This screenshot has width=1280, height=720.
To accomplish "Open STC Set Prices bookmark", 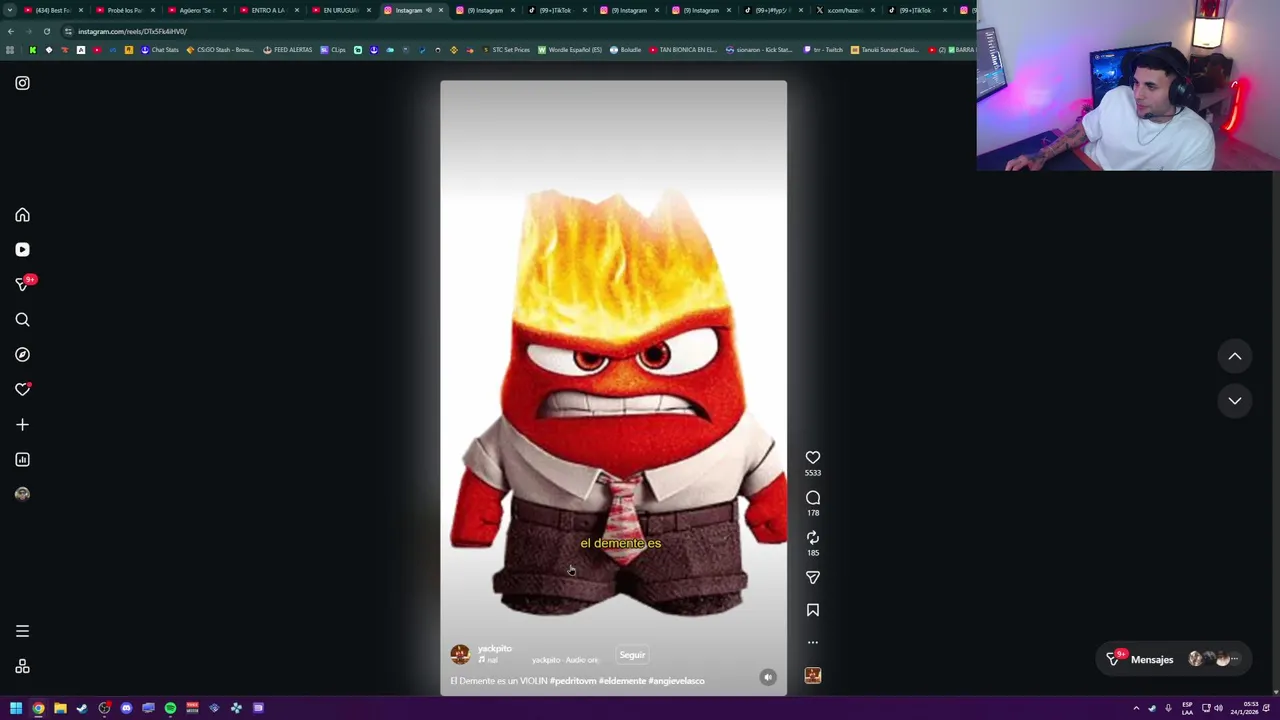I will click(506, 50).
